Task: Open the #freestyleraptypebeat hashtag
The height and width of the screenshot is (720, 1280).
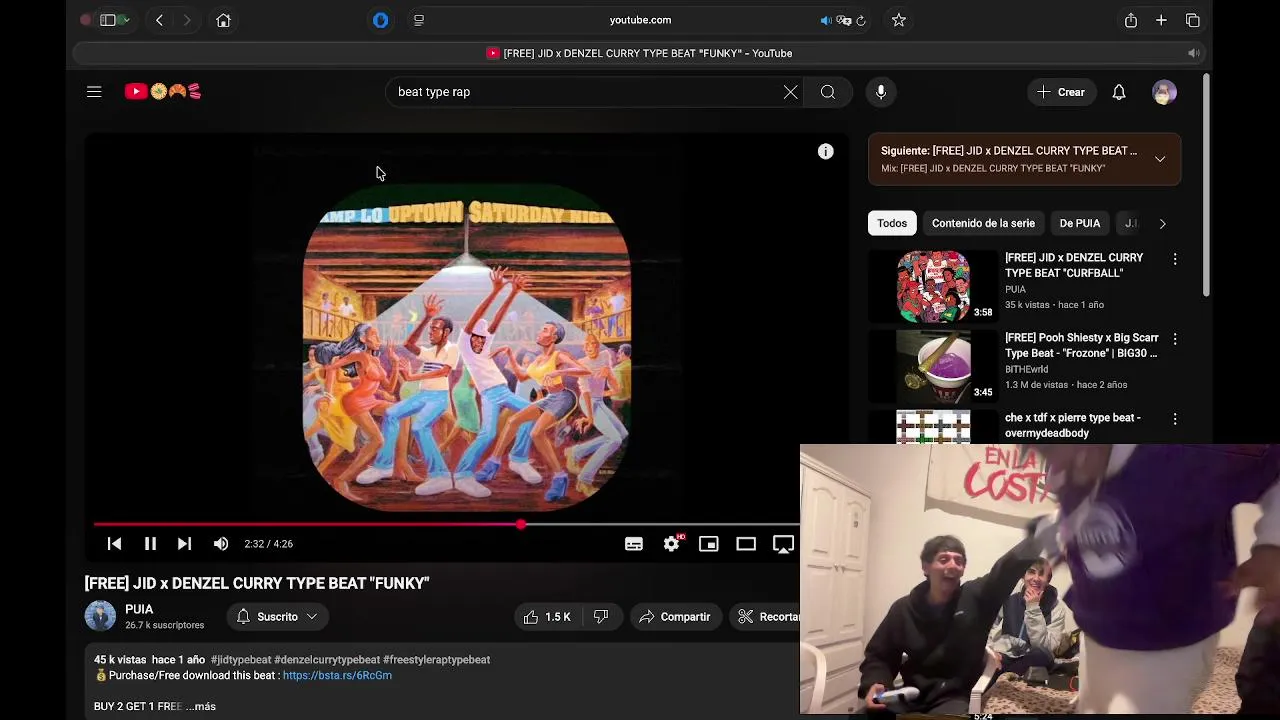Action: pos(436,660)
